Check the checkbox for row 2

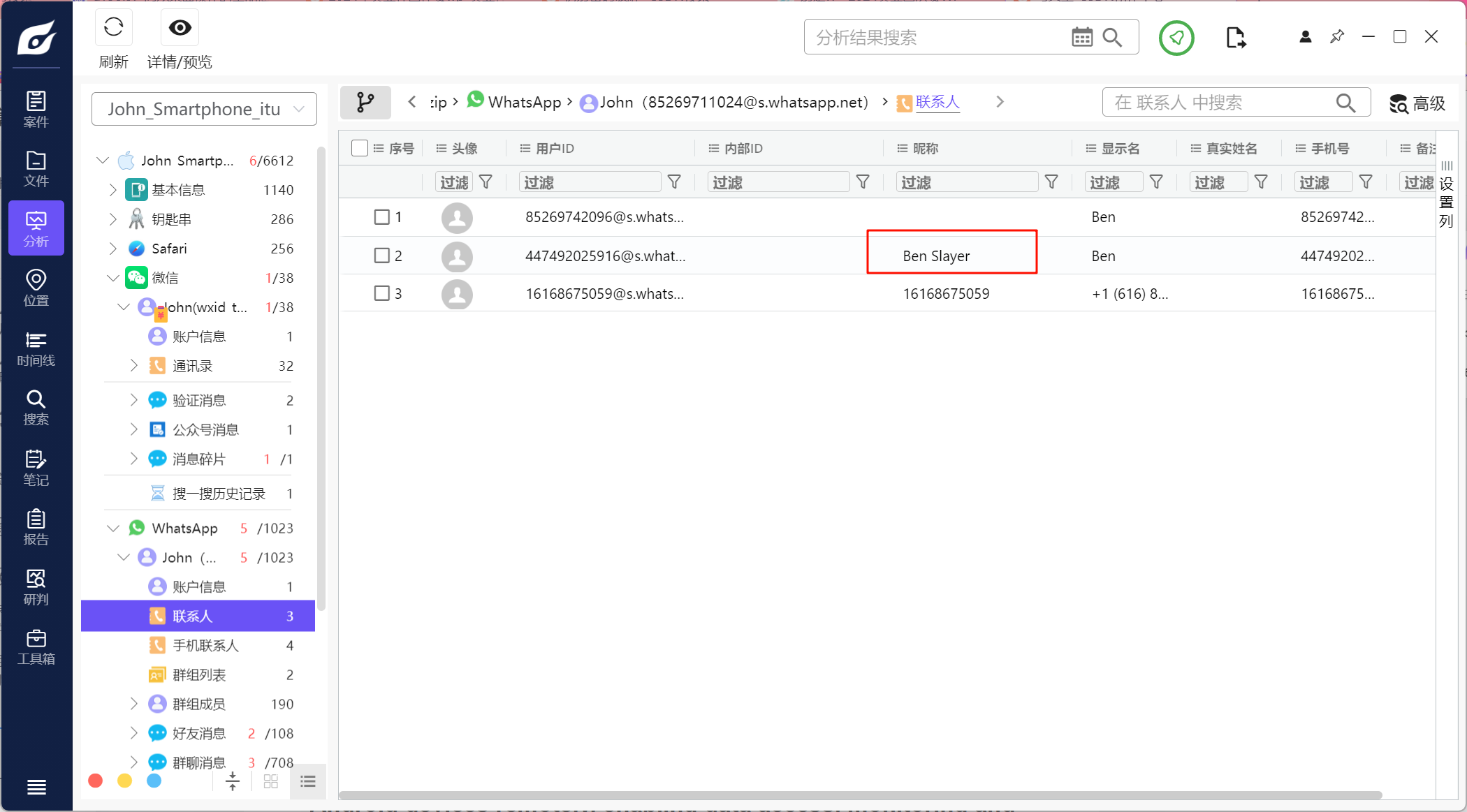(381, 256)
